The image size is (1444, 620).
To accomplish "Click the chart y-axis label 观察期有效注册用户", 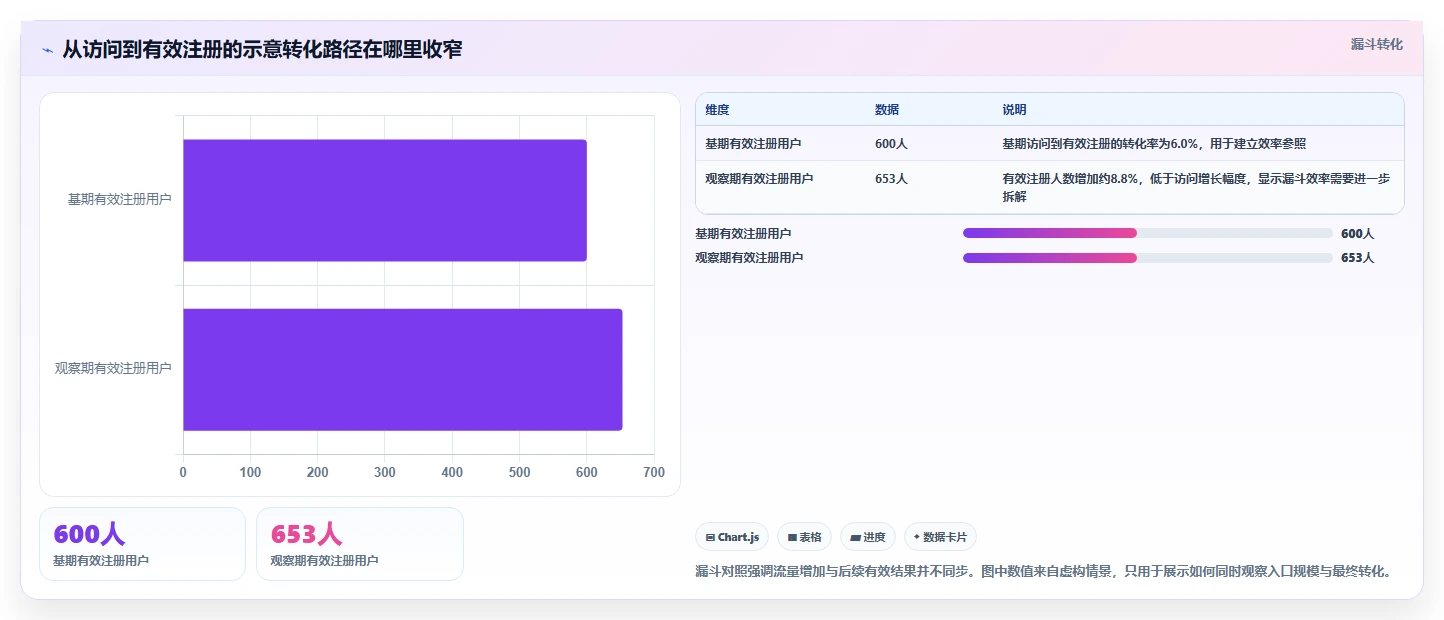I will point(113,368).
